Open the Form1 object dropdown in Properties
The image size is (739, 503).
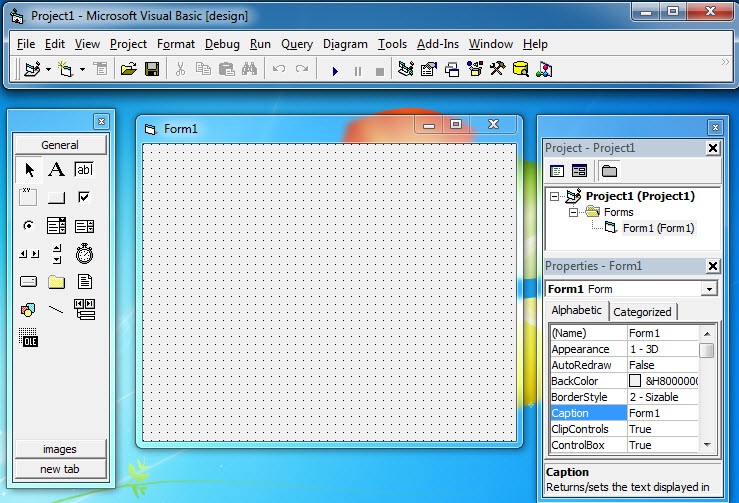click(709, 289)
